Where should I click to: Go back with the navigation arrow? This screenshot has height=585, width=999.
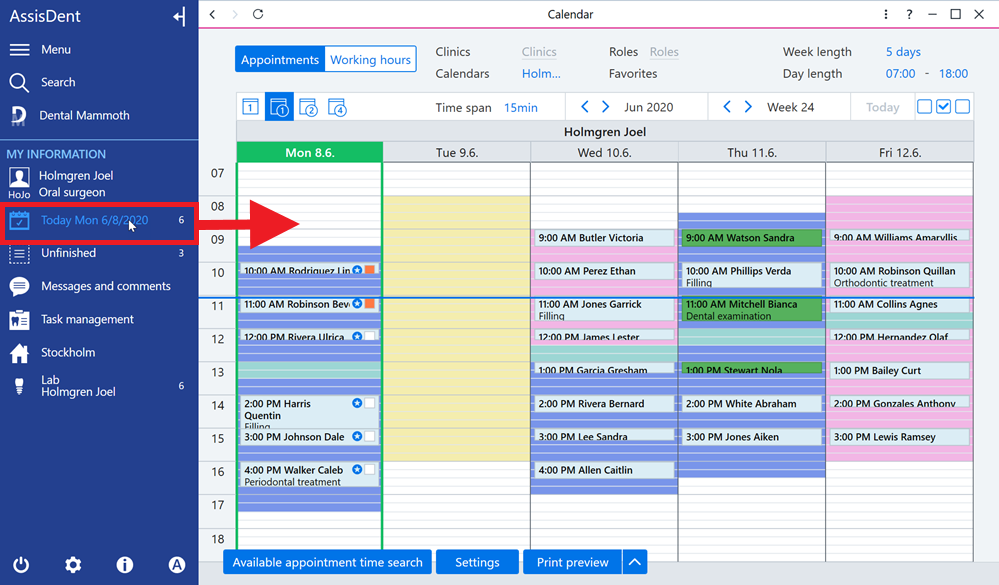213,14
